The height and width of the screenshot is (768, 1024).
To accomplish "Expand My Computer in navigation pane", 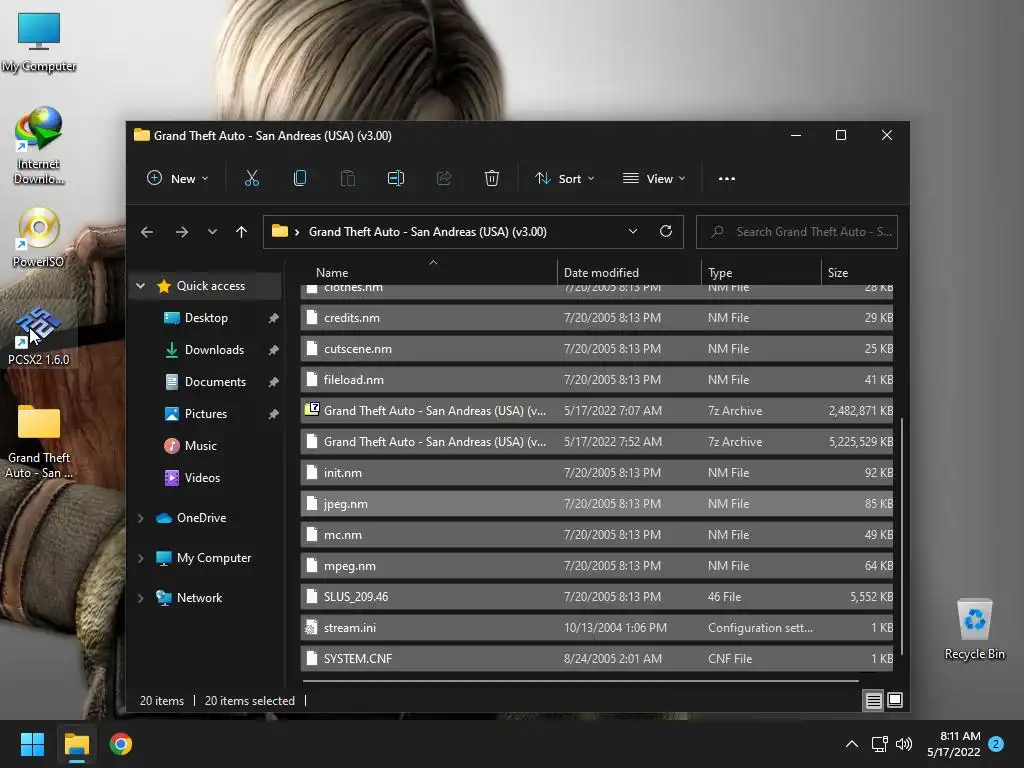I will pyautogui.click(x=140, y=558).
